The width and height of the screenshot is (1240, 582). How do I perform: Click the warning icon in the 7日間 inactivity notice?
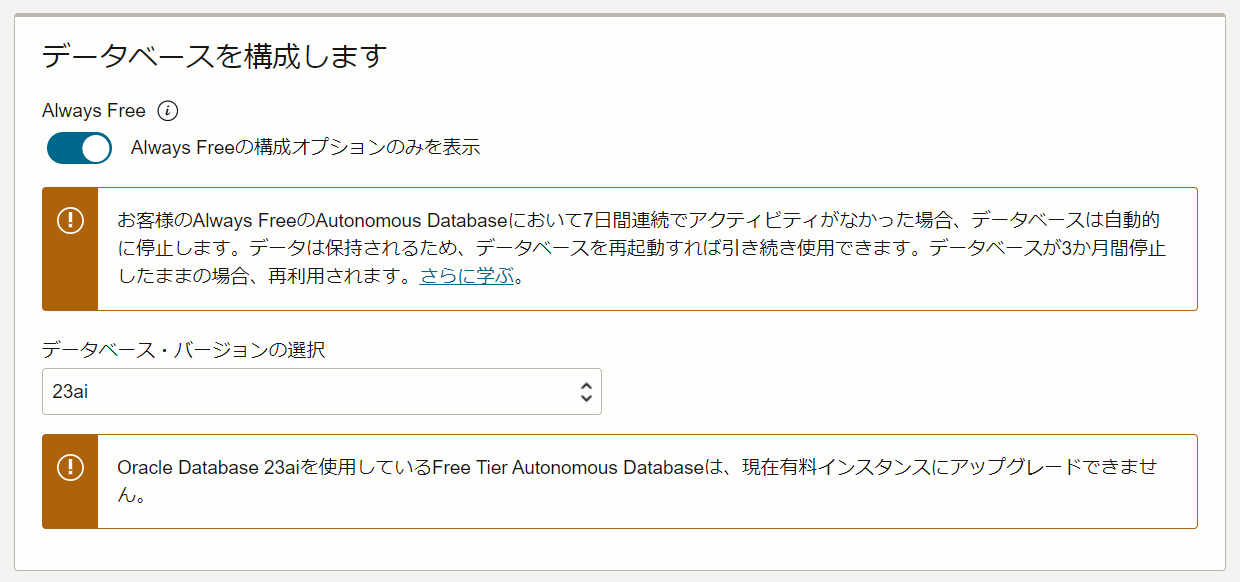[x=70, y=221]
